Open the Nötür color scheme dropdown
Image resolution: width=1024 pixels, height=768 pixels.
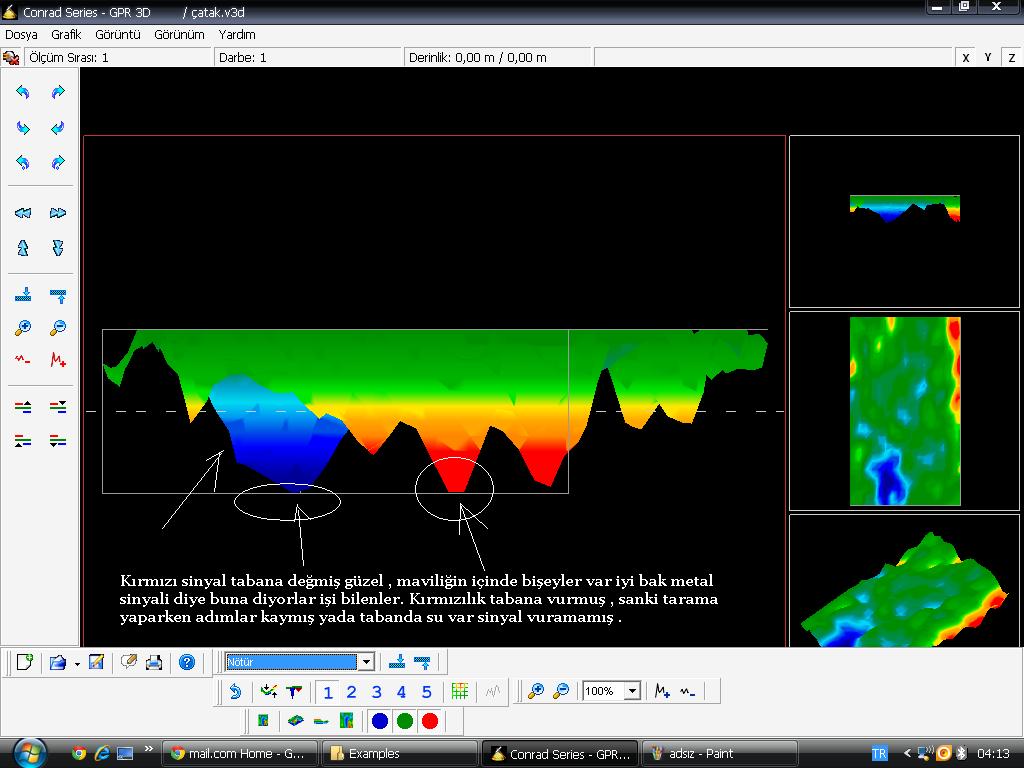coord(366,662)
